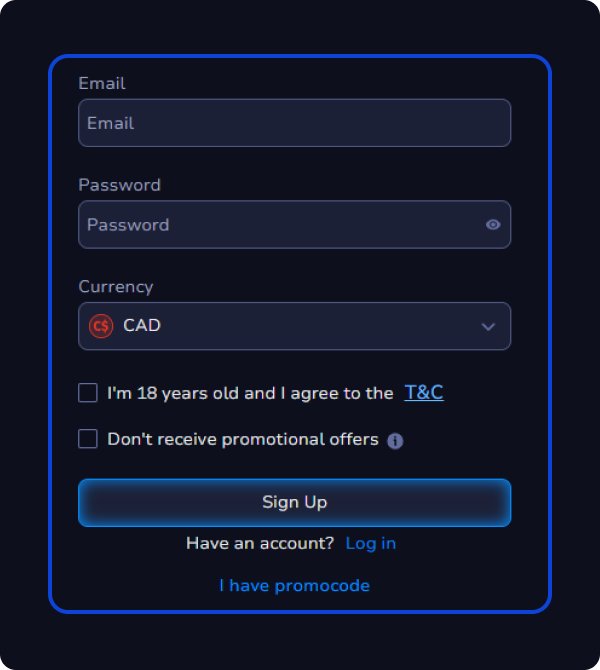Click the red C$ currency icon

[x=101, y=326]
